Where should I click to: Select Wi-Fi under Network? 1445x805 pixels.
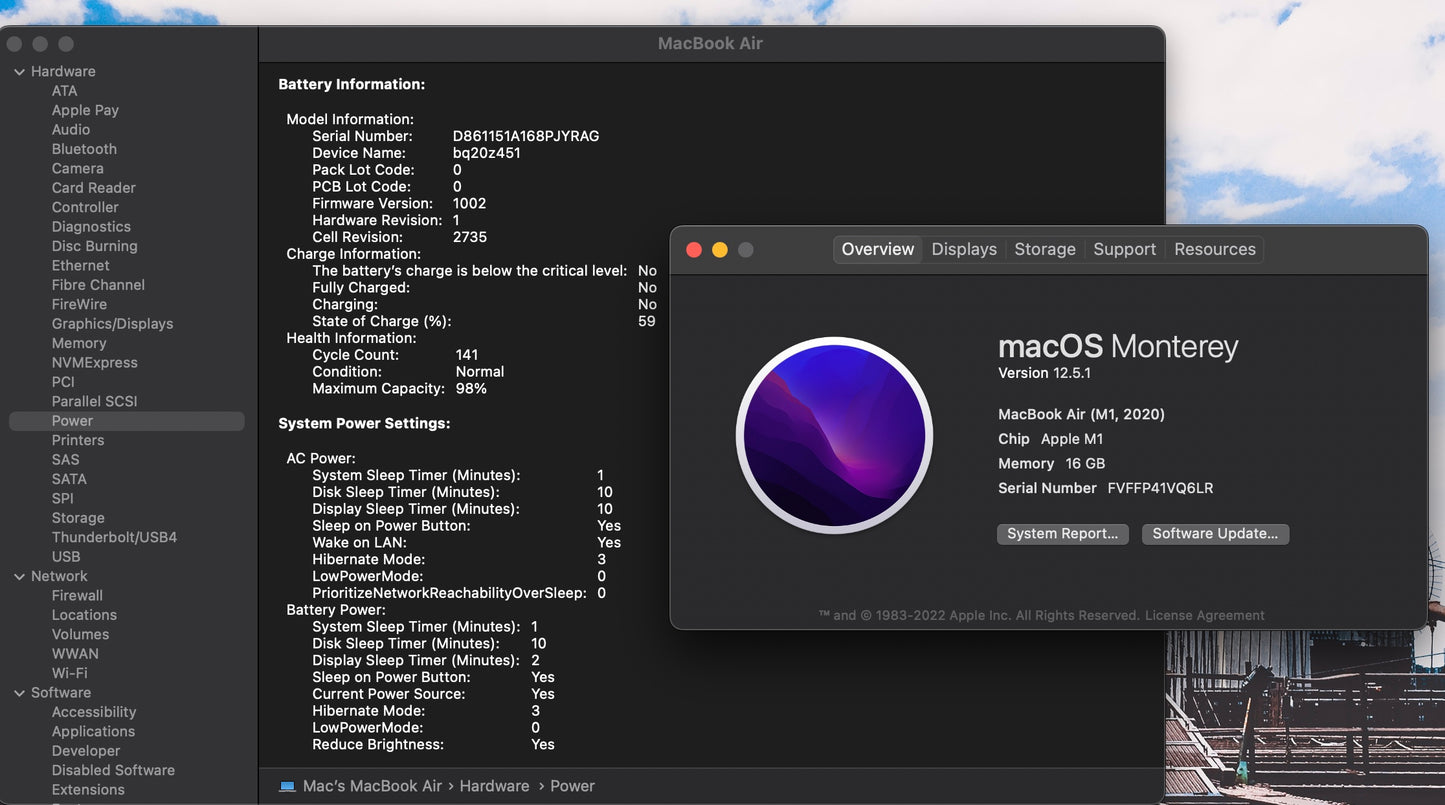(69, 673)
